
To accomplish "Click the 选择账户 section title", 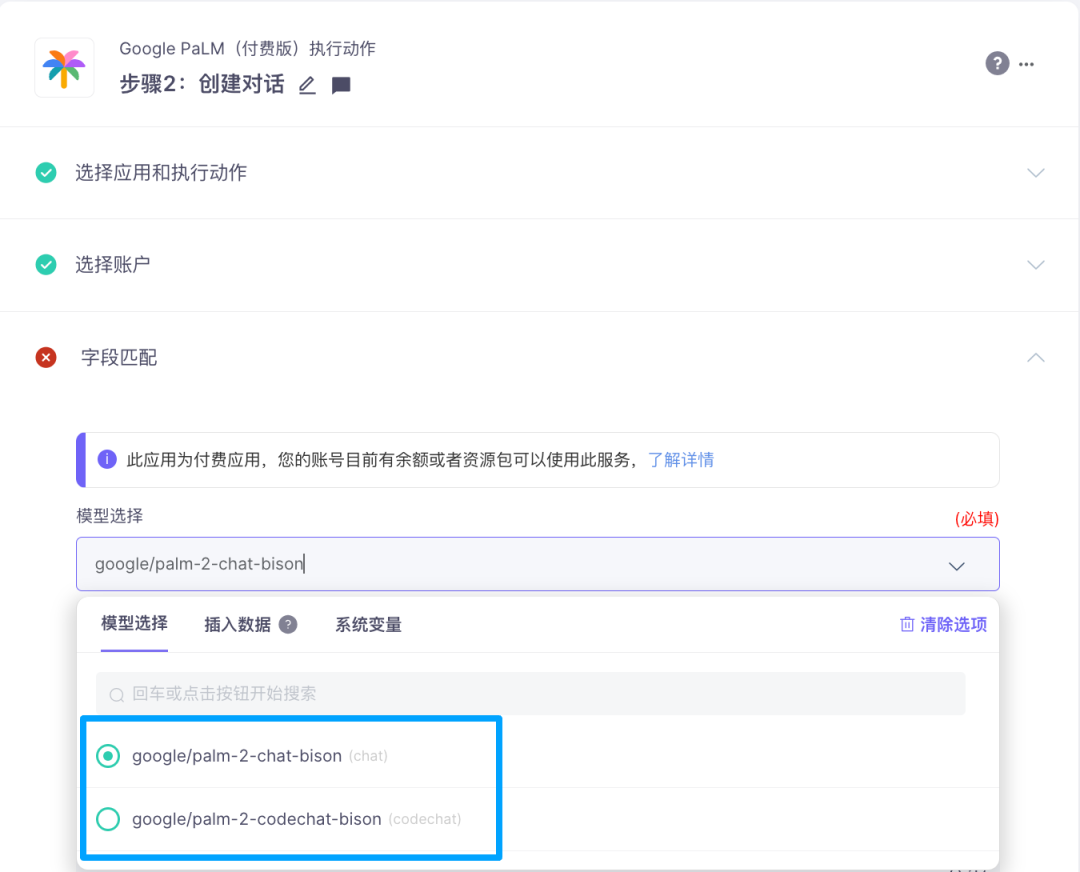I will pyautogui.click(x=112, y=264).
